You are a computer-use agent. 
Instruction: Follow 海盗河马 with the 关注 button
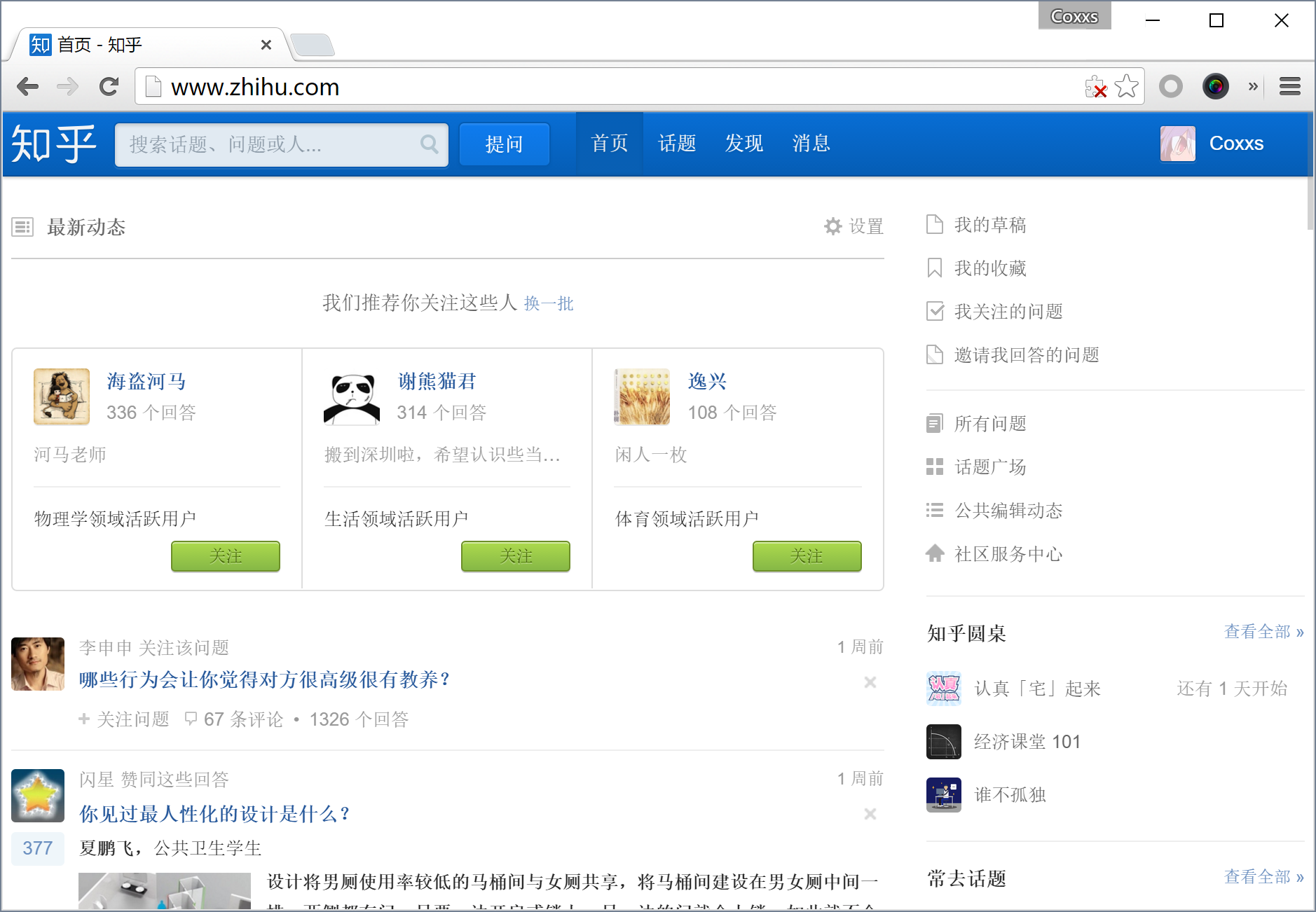pyautogui.click(x=225, y=556)
